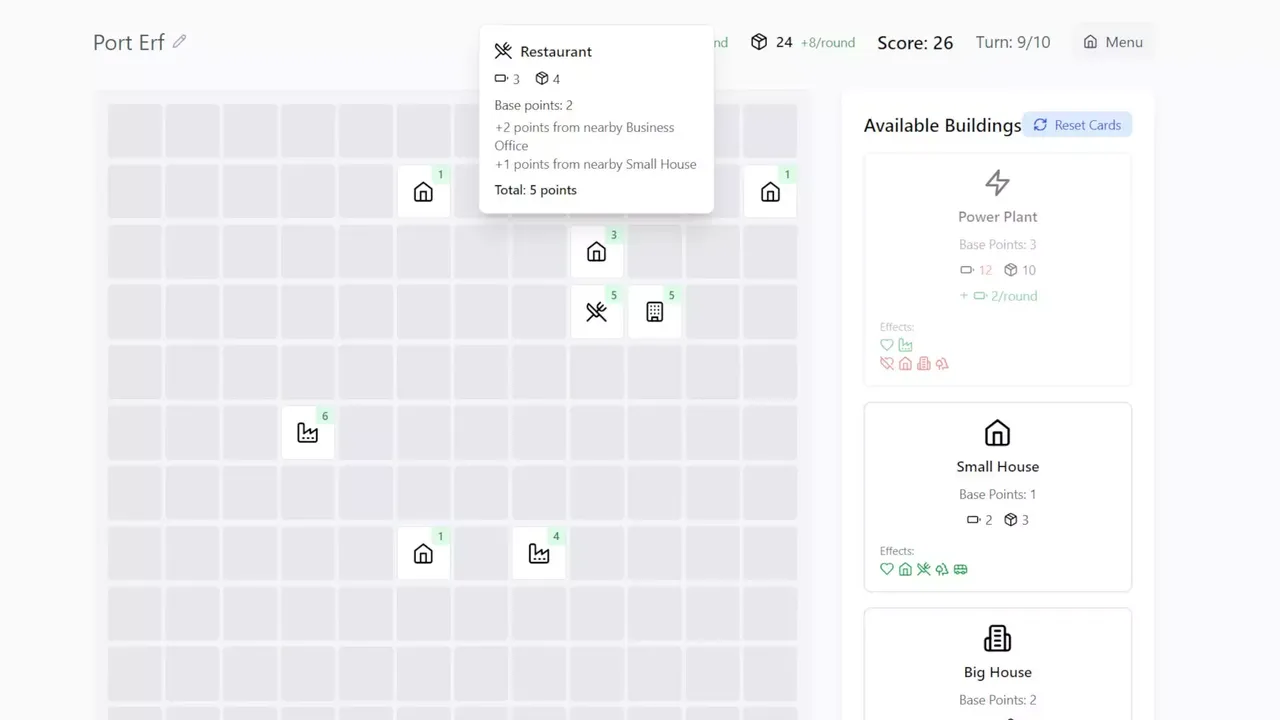Click heart effect icon on Small House card
Image resolution: width=1280 pixels, height=720 pixels.
pyautogui.click(x=887, y=569)
